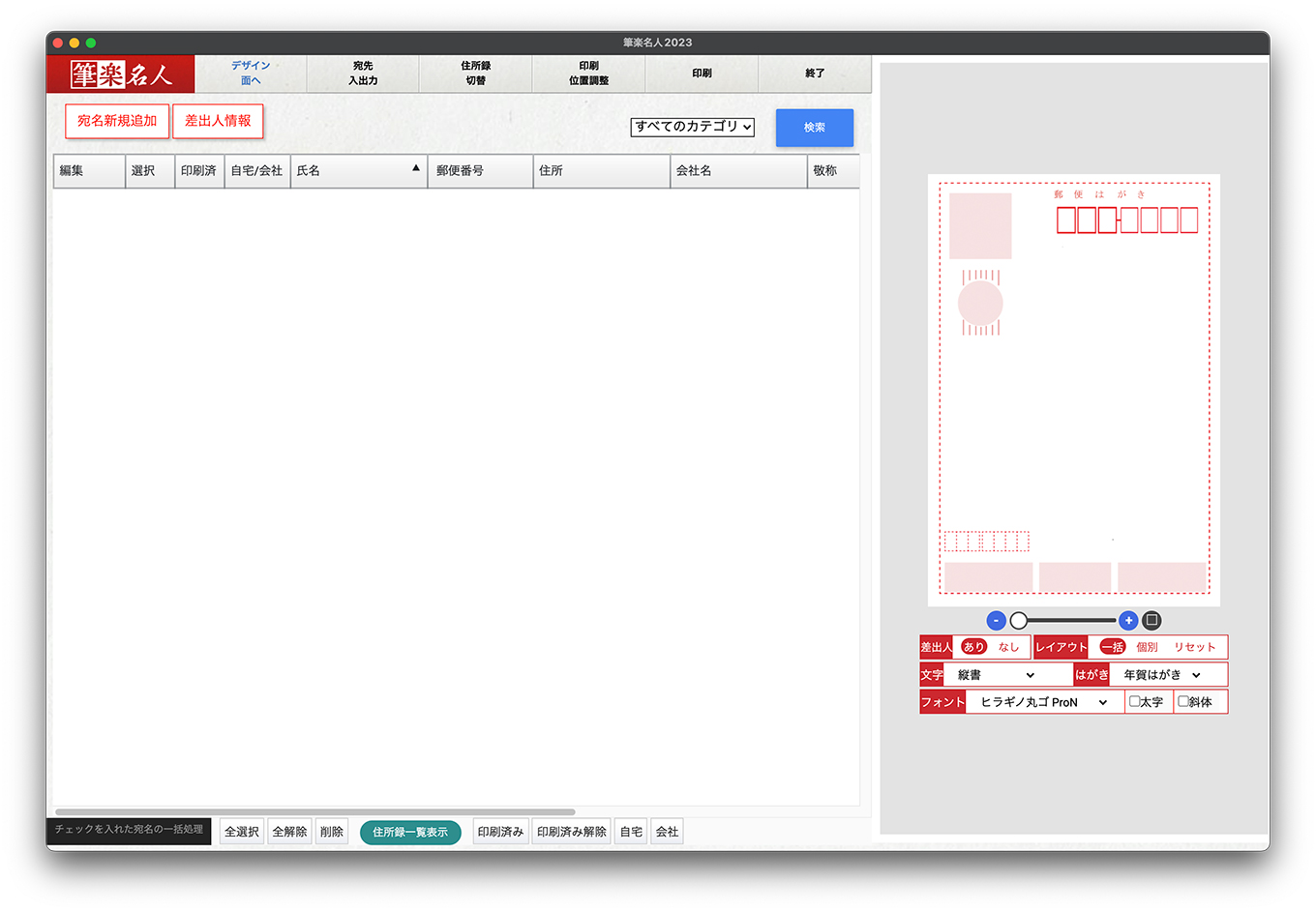Viewport: 1316px width, 912px height.
Task: Click the blue 検索 button
Action: tap(815, 128)
